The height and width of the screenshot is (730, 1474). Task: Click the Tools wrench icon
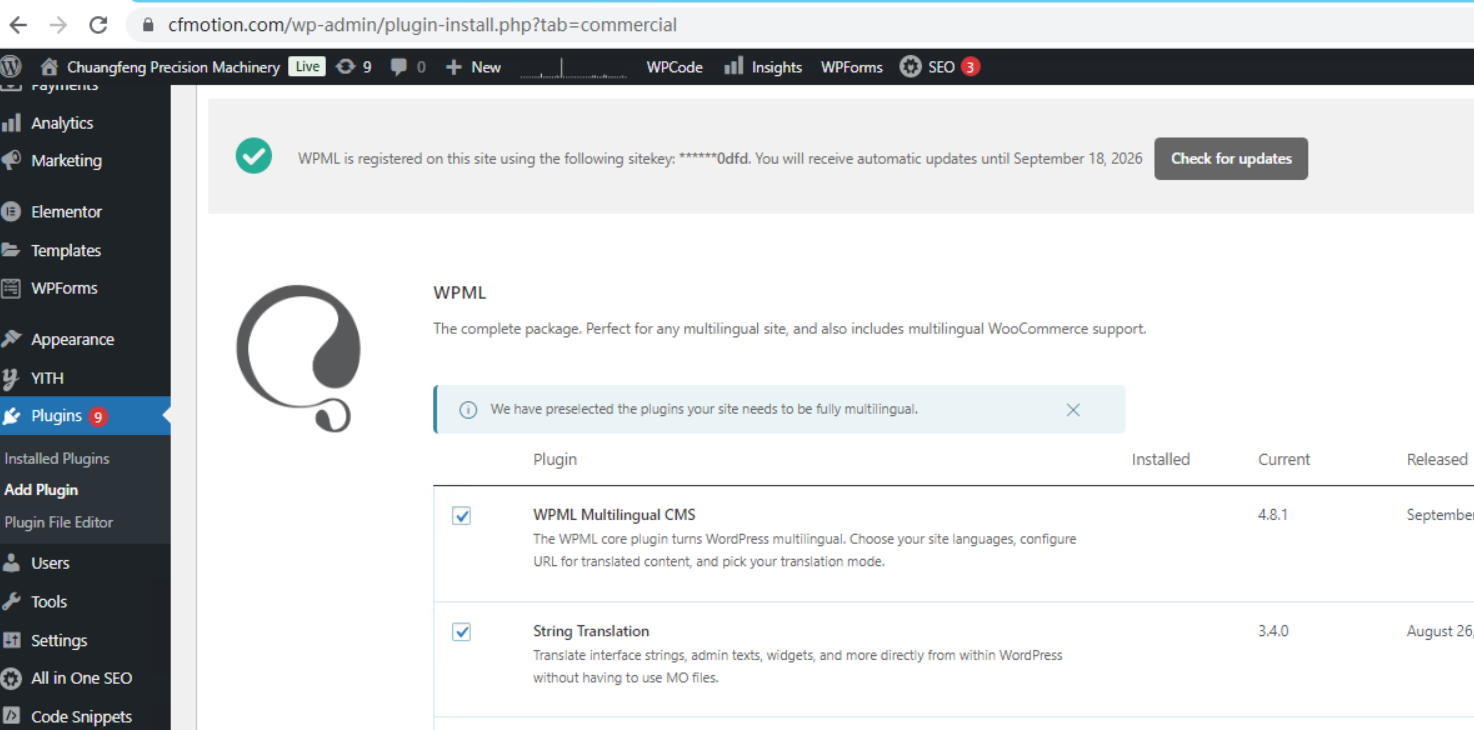pyautogui.click(x=11, y=601)
